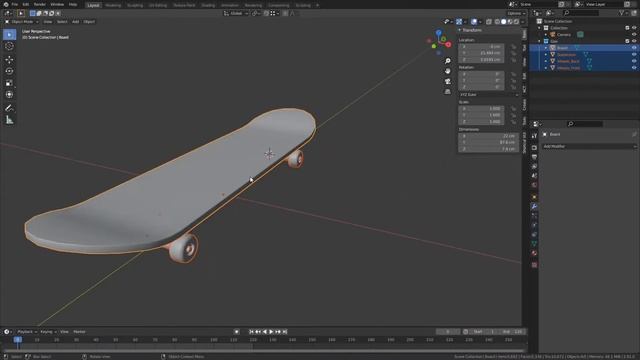Toggle Collection exclude checkbox
This screenshot has width=640, height=360.
coord(627,28)
